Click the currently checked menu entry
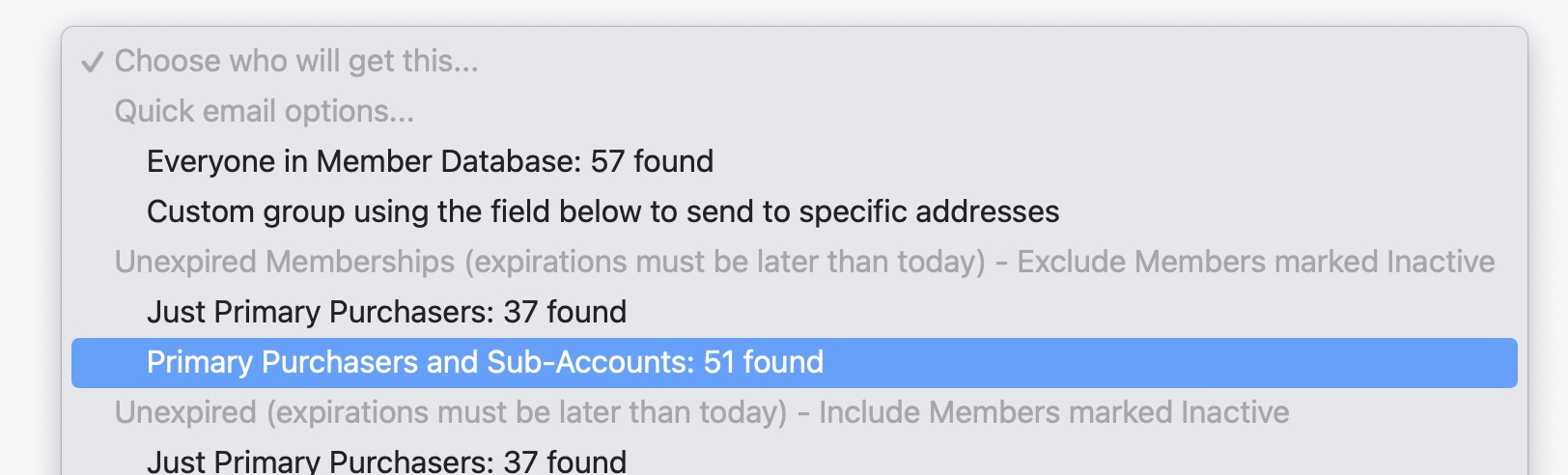The width and height of the screenshot is (1568, 475). click(296, 61)
